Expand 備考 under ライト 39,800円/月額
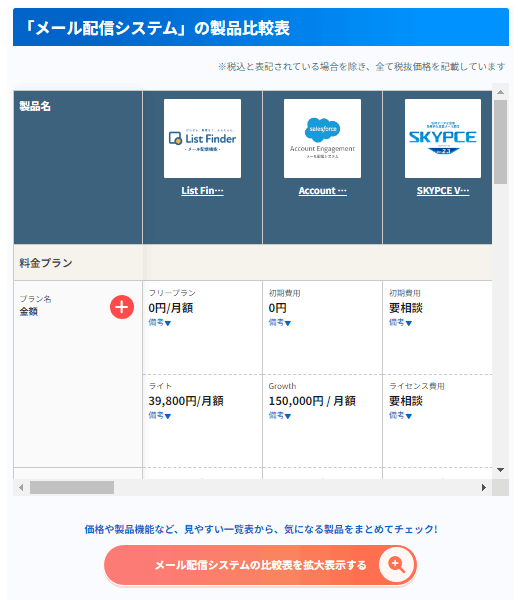This screenshot has height=600, width=520. tap(160, 416)
